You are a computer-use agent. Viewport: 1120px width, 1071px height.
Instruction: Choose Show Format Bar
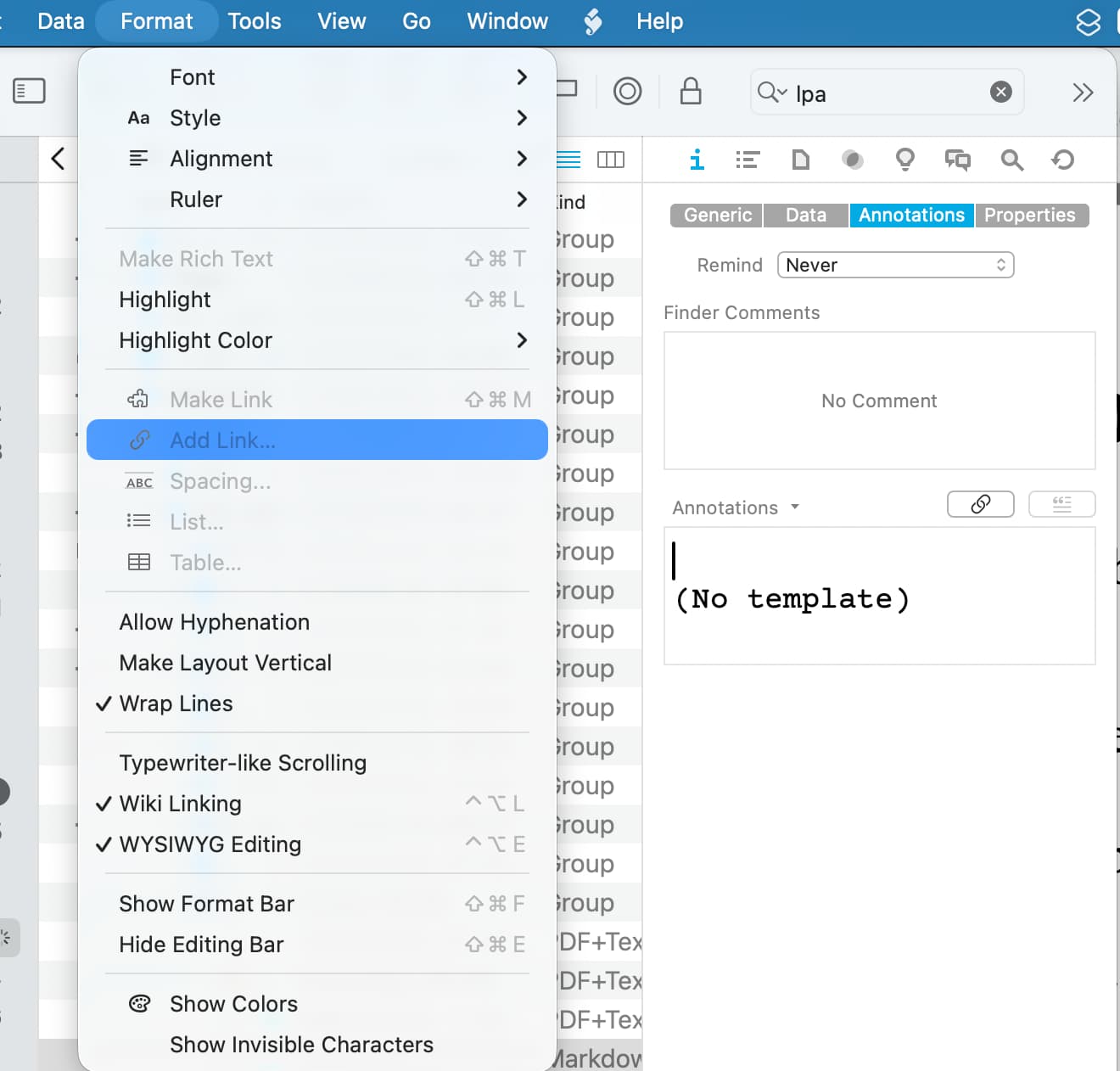tap(206, 904)
